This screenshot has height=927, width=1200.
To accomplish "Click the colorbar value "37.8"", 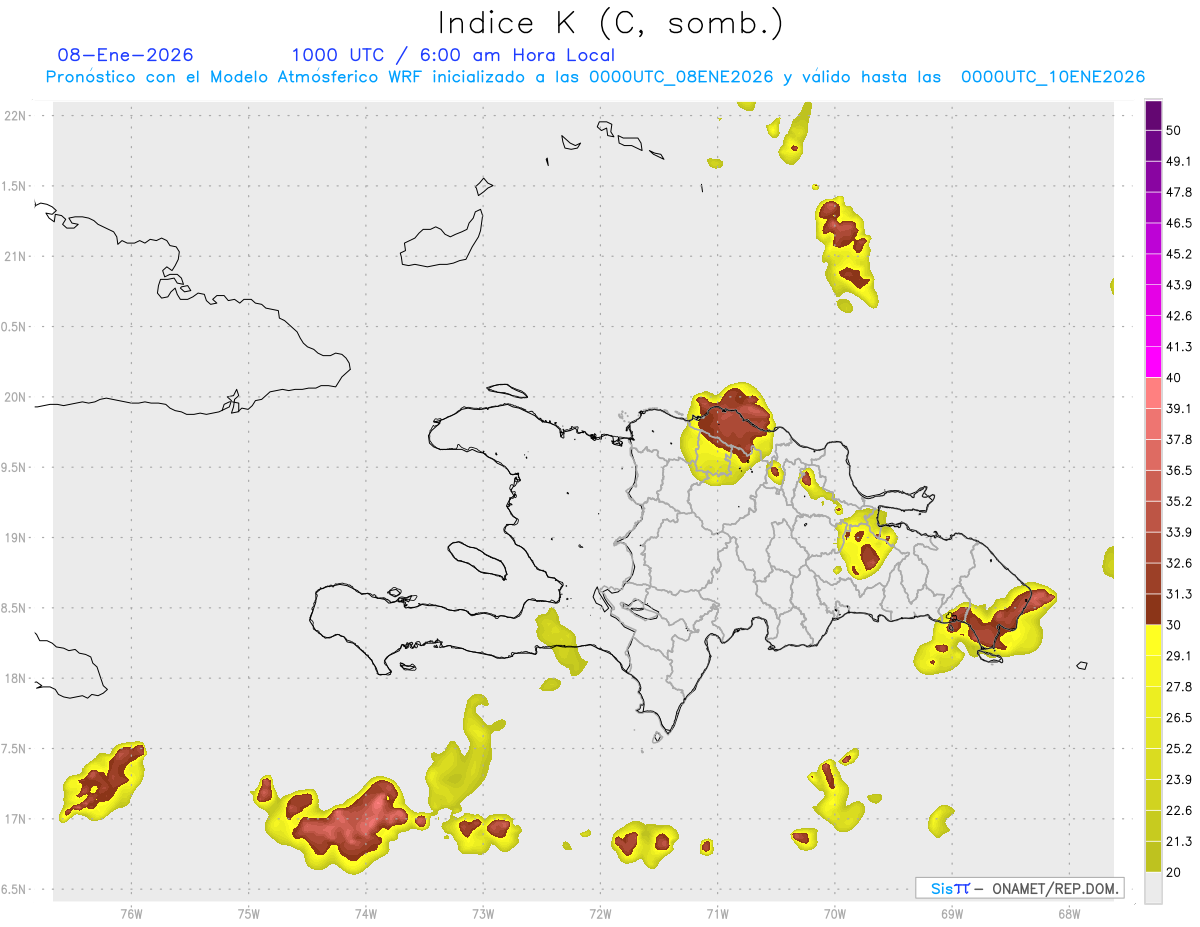I will click(1179, 440).
